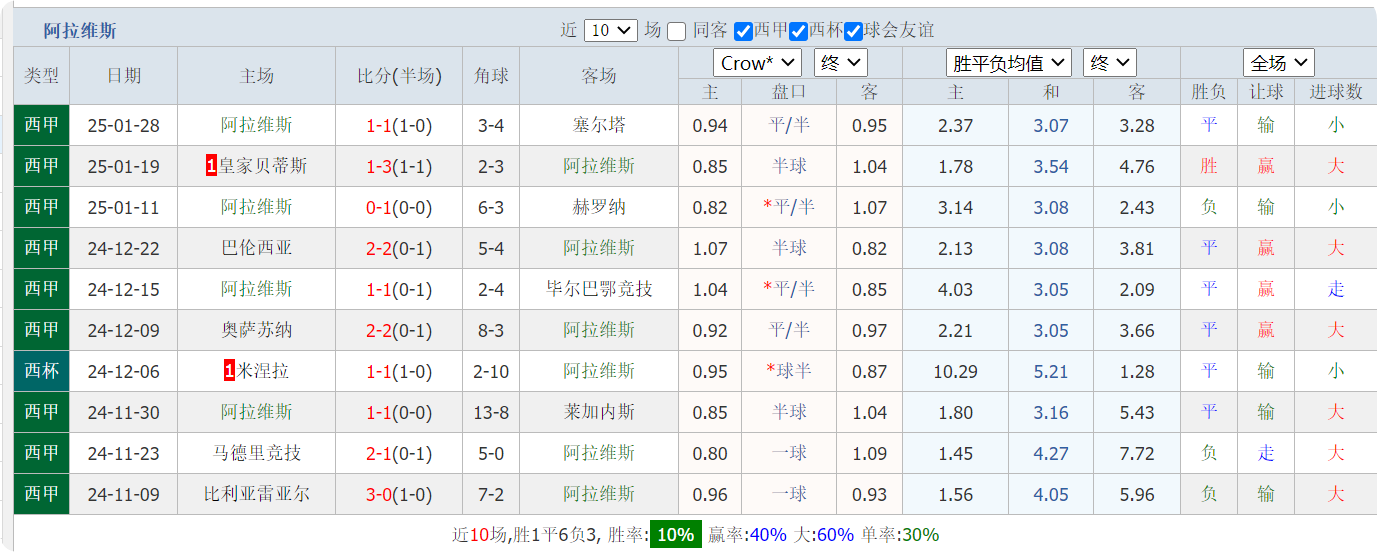
Task: Click the 西甲 badge in the 24-11-09 row
Action: tap(42, 494)
